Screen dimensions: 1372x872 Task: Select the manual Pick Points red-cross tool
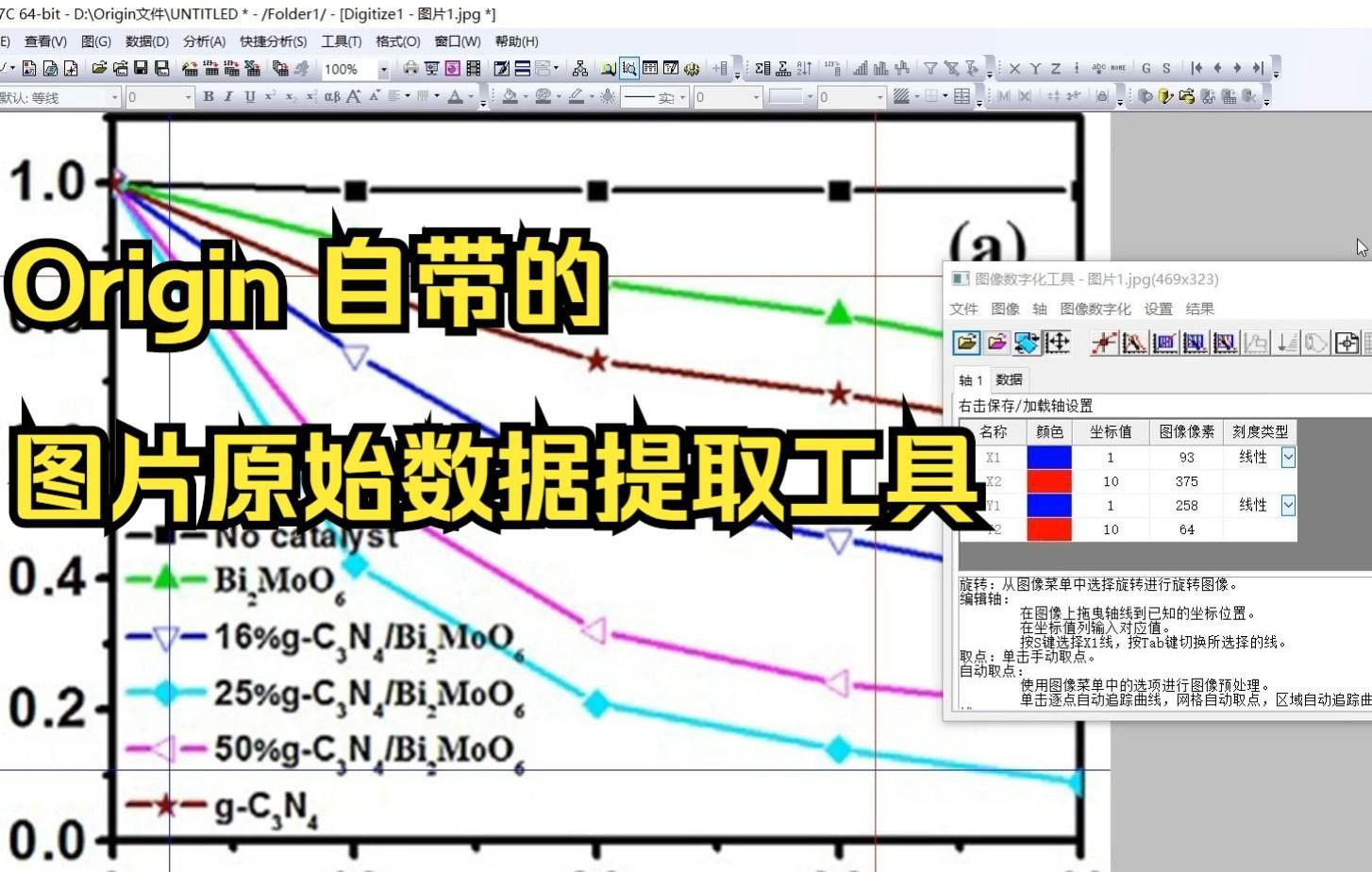point(1103,343)
